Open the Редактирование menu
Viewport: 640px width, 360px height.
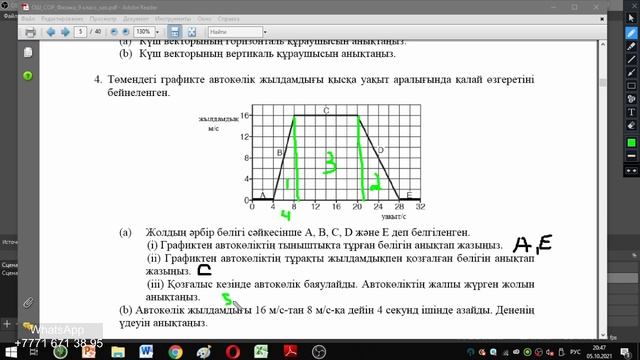pyautogui.click(x=62, y=19)
